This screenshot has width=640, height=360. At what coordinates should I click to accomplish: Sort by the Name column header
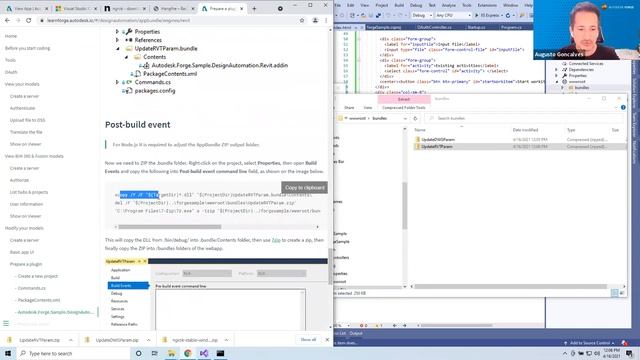(420, 130)
